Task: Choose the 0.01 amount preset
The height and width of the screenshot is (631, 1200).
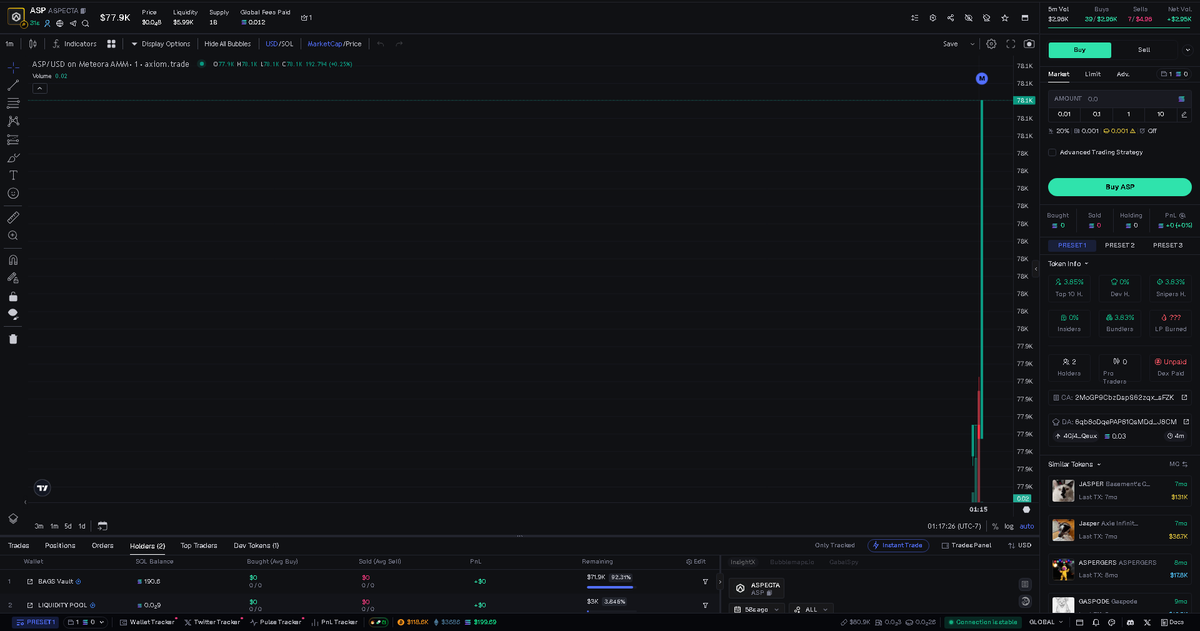Action: click(1064, 114)
